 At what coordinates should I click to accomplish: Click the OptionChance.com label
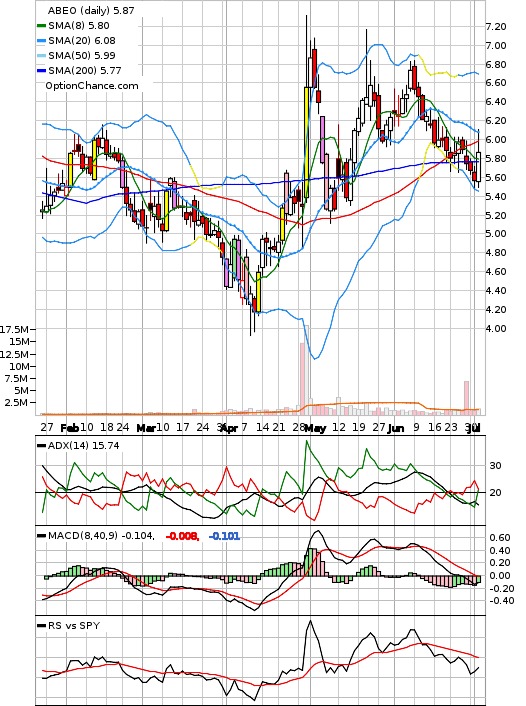[92, 86]
